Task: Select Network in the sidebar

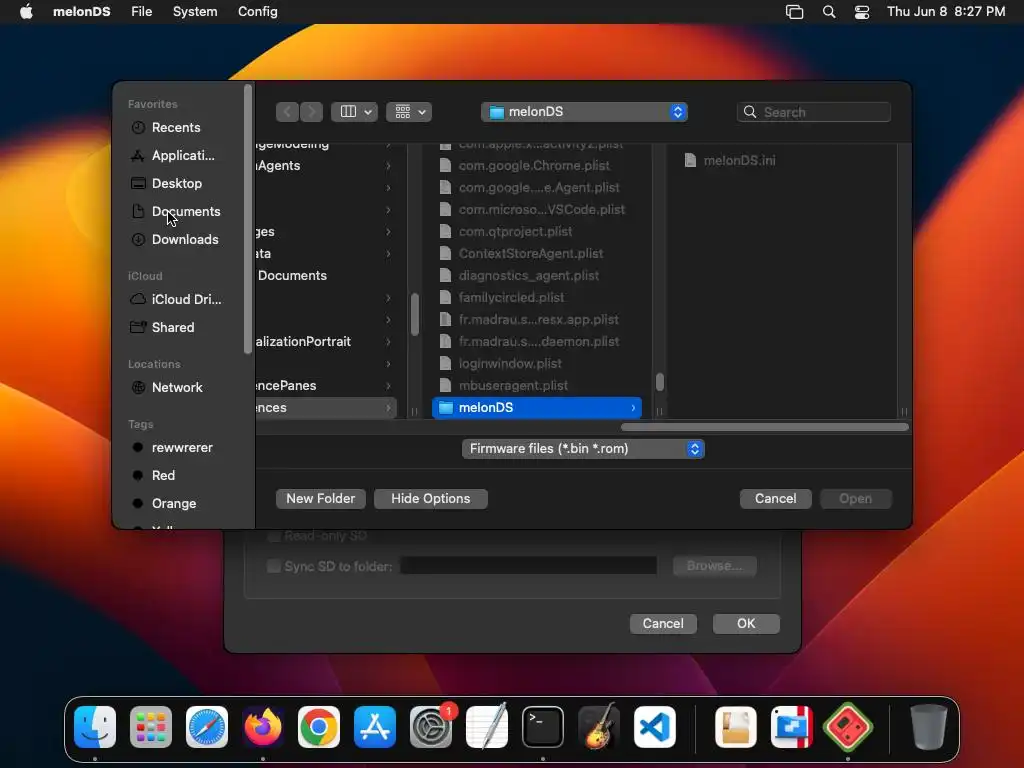Action: click(x=176, y=387)
